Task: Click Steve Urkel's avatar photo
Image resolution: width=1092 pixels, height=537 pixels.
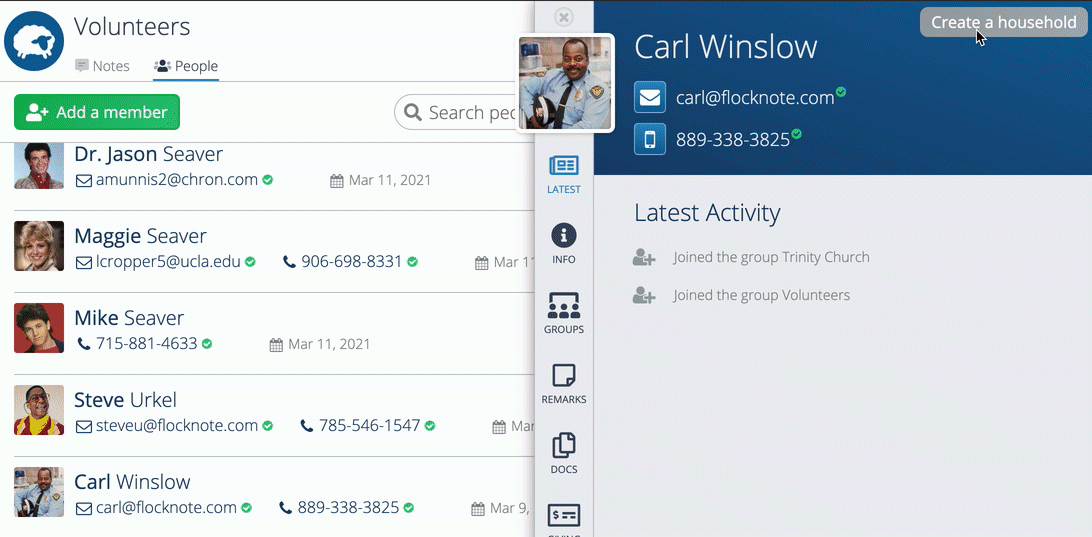Action: pos(39,410)
